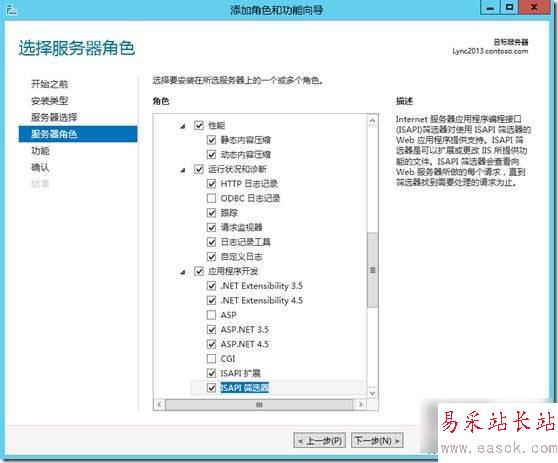
Task: Click the horizontal scrollbar thumb
Action: click(x=259, y=405)
